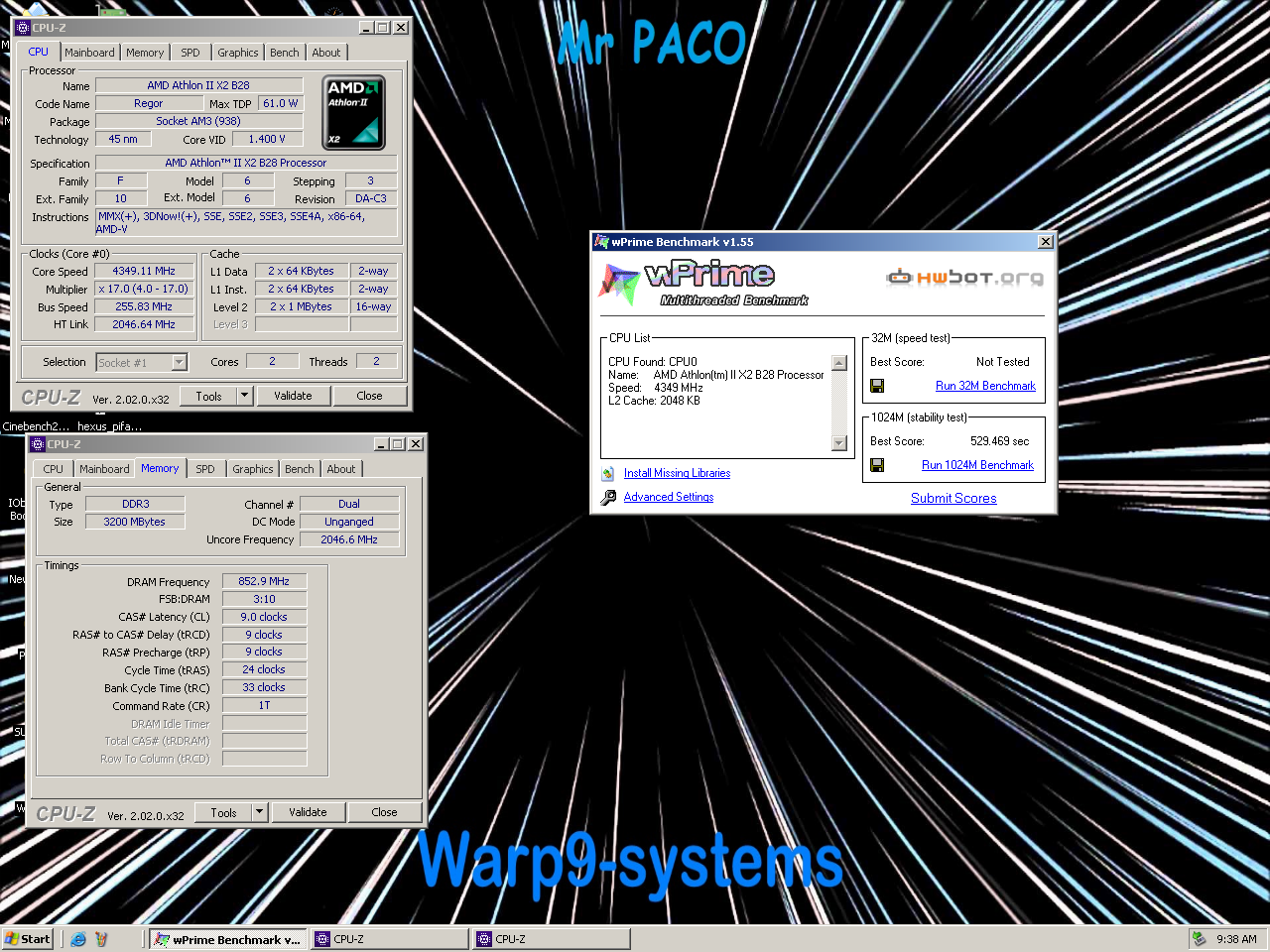Click CPU List scrollbar down arrow
Image resolution: width=1270 pixels, height=952 pixels.
(839, 443)
